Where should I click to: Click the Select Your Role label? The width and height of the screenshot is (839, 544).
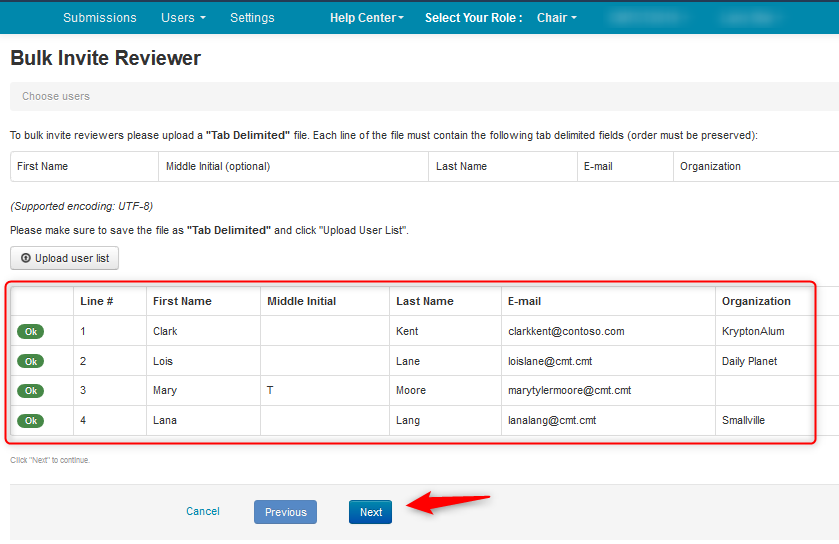(474, 18)
